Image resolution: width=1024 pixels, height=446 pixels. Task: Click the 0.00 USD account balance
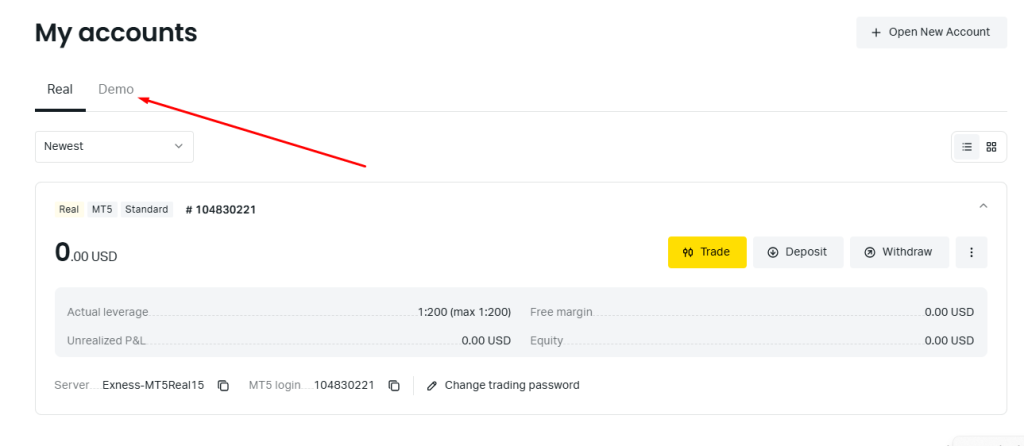86,254
